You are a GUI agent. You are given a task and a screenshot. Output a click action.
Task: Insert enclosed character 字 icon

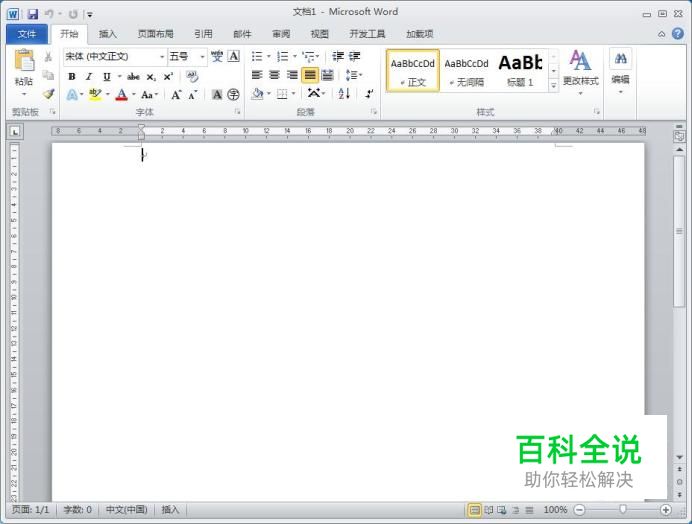tap(233, 94)
